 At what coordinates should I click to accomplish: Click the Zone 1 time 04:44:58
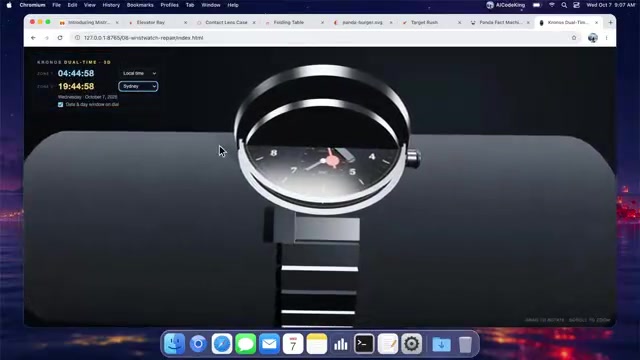(x=76, y=73)
